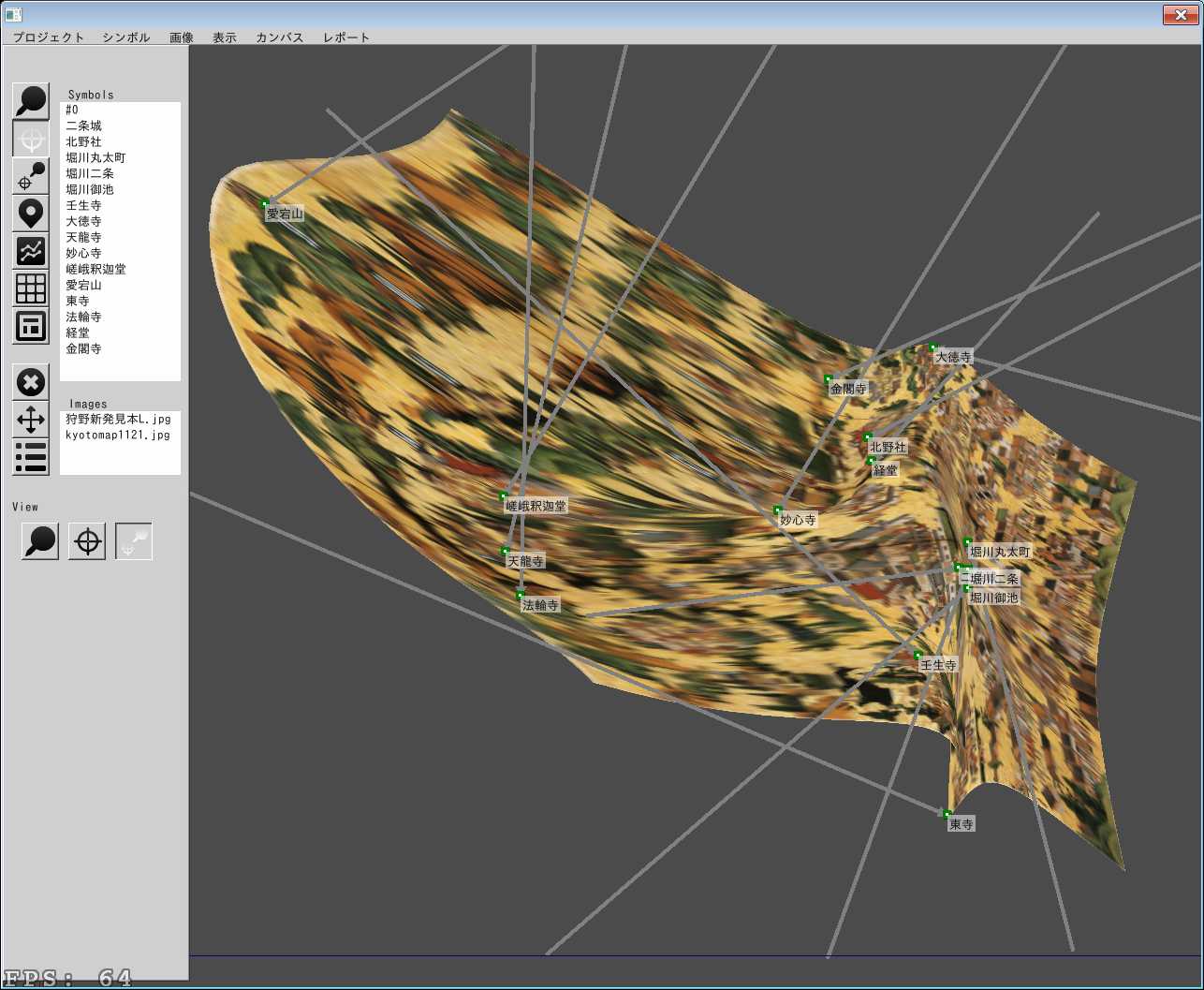
Task: Click the 法輪寺 marker label on the canvas
Action: pyautogui.click(x=540, y=606)
